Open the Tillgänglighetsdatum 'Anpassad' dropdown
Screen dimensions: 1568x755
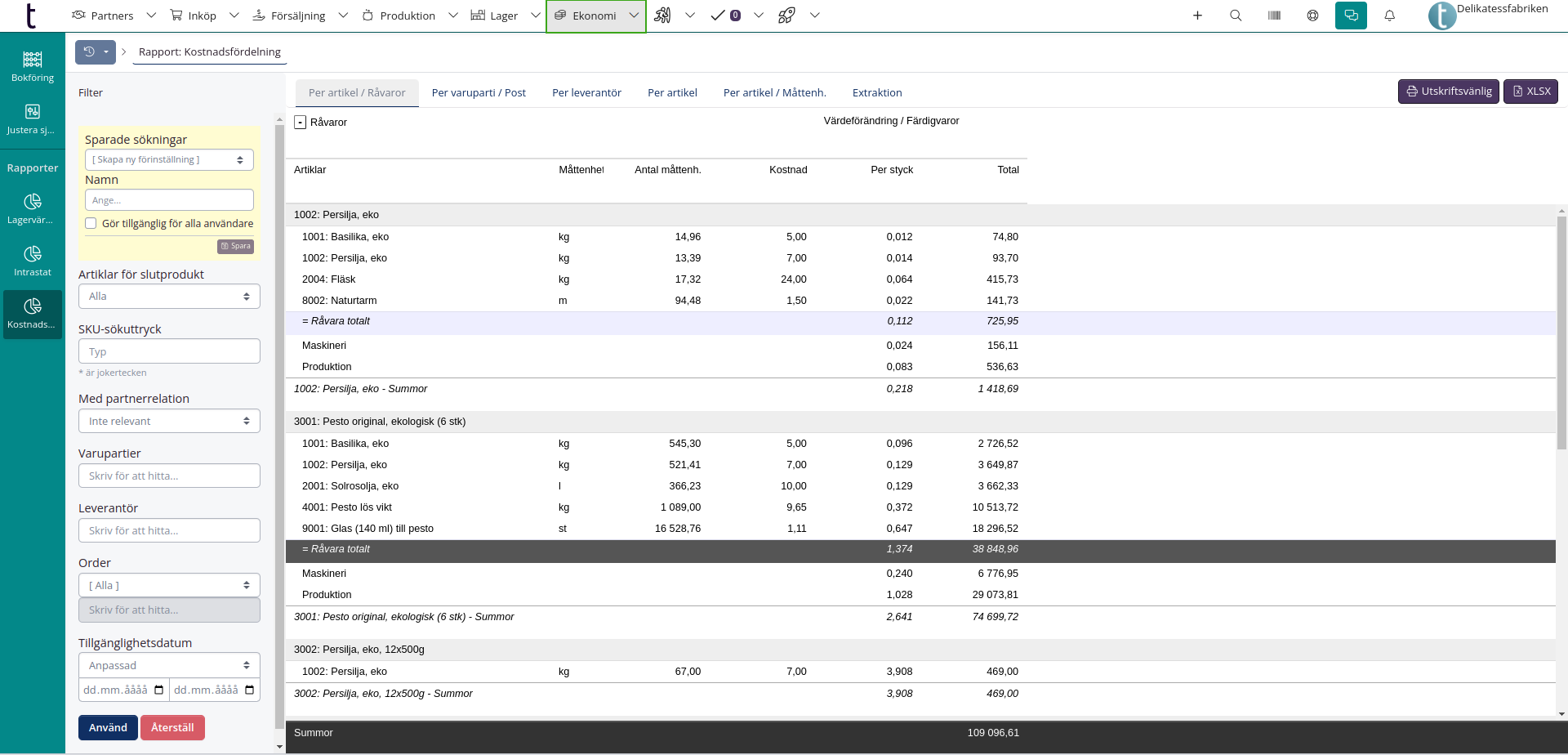[169, 665]
